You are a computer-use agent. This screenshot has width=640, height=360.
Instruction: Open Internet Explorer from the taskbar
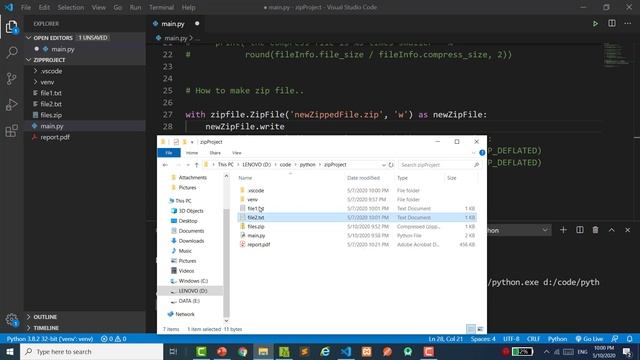coord(325,351)
